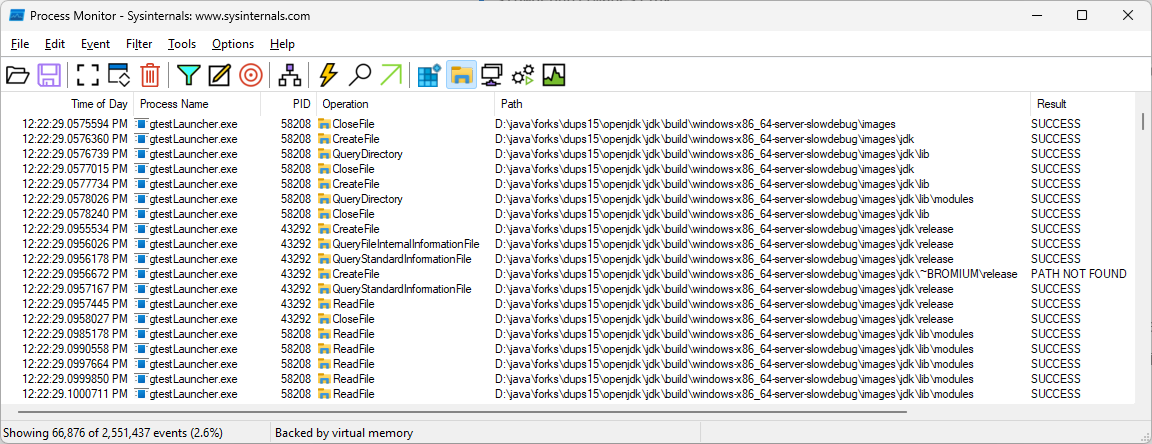Toggle Show File System Activity button

click(460, 75)
